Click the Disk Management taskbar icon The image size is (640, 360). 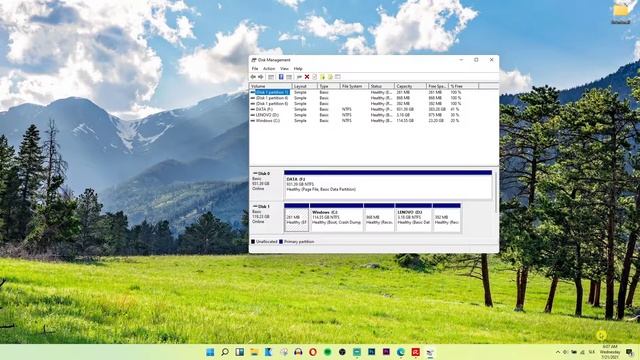[x=430, y=352]
